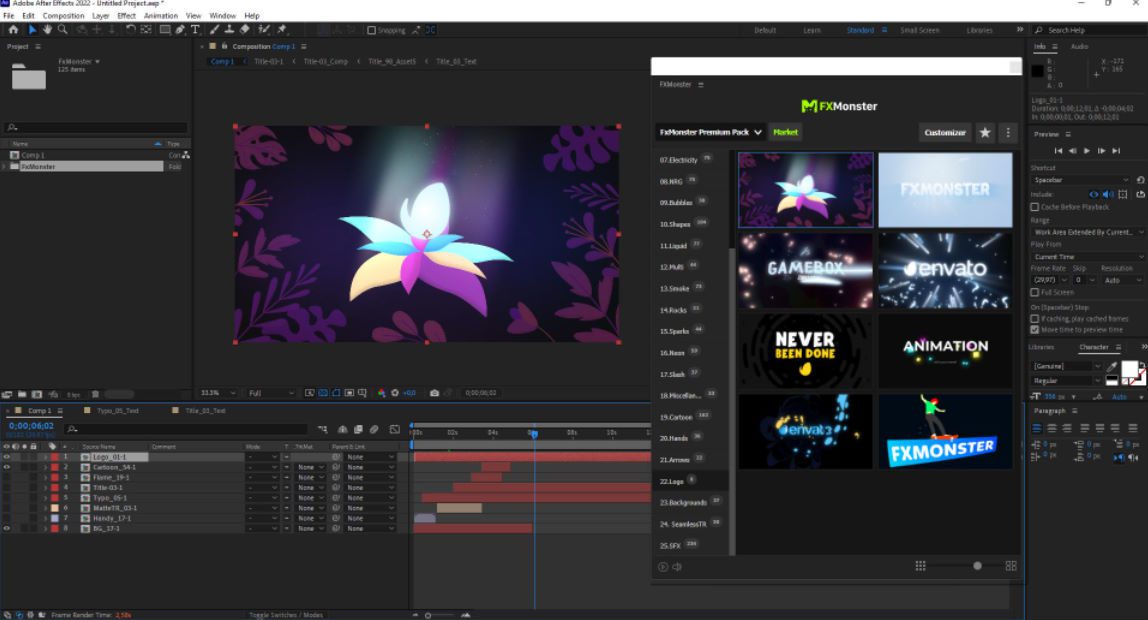Check Cache Before Playback option
The image size is (1148, 620).
point(1035,206)
